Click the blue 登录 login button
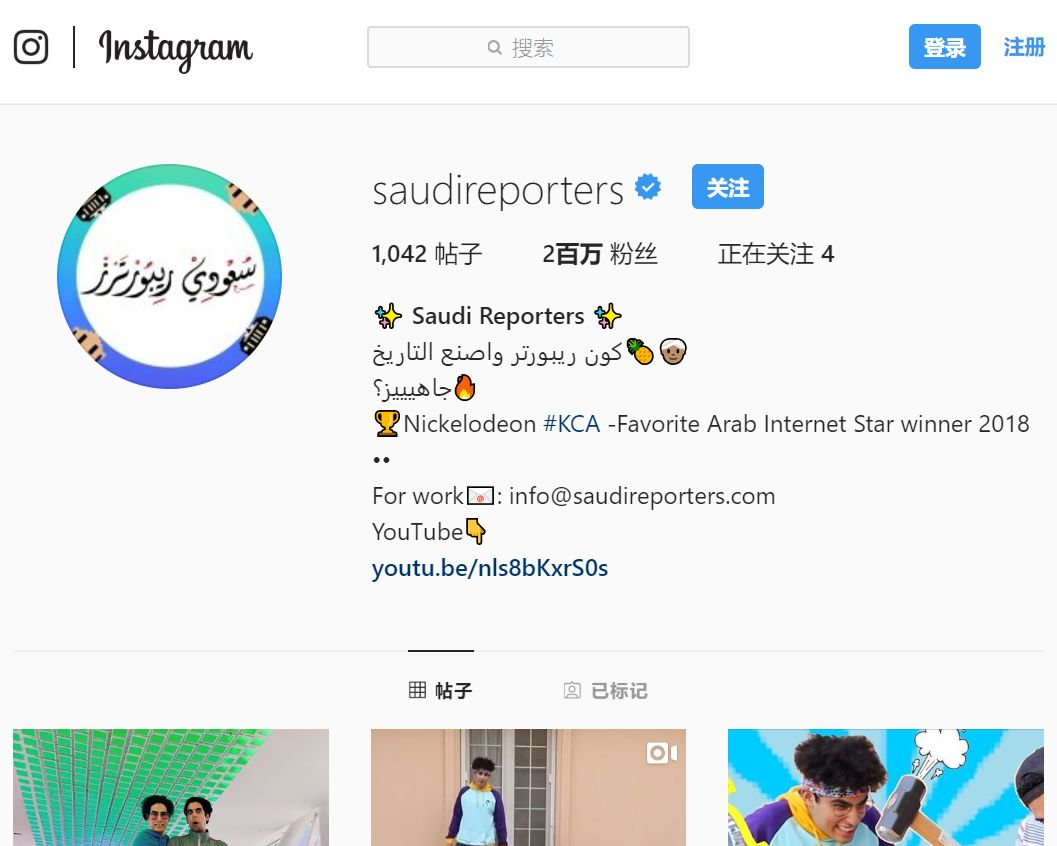This screenshot has width=1057, height=846. pos(944,47)
